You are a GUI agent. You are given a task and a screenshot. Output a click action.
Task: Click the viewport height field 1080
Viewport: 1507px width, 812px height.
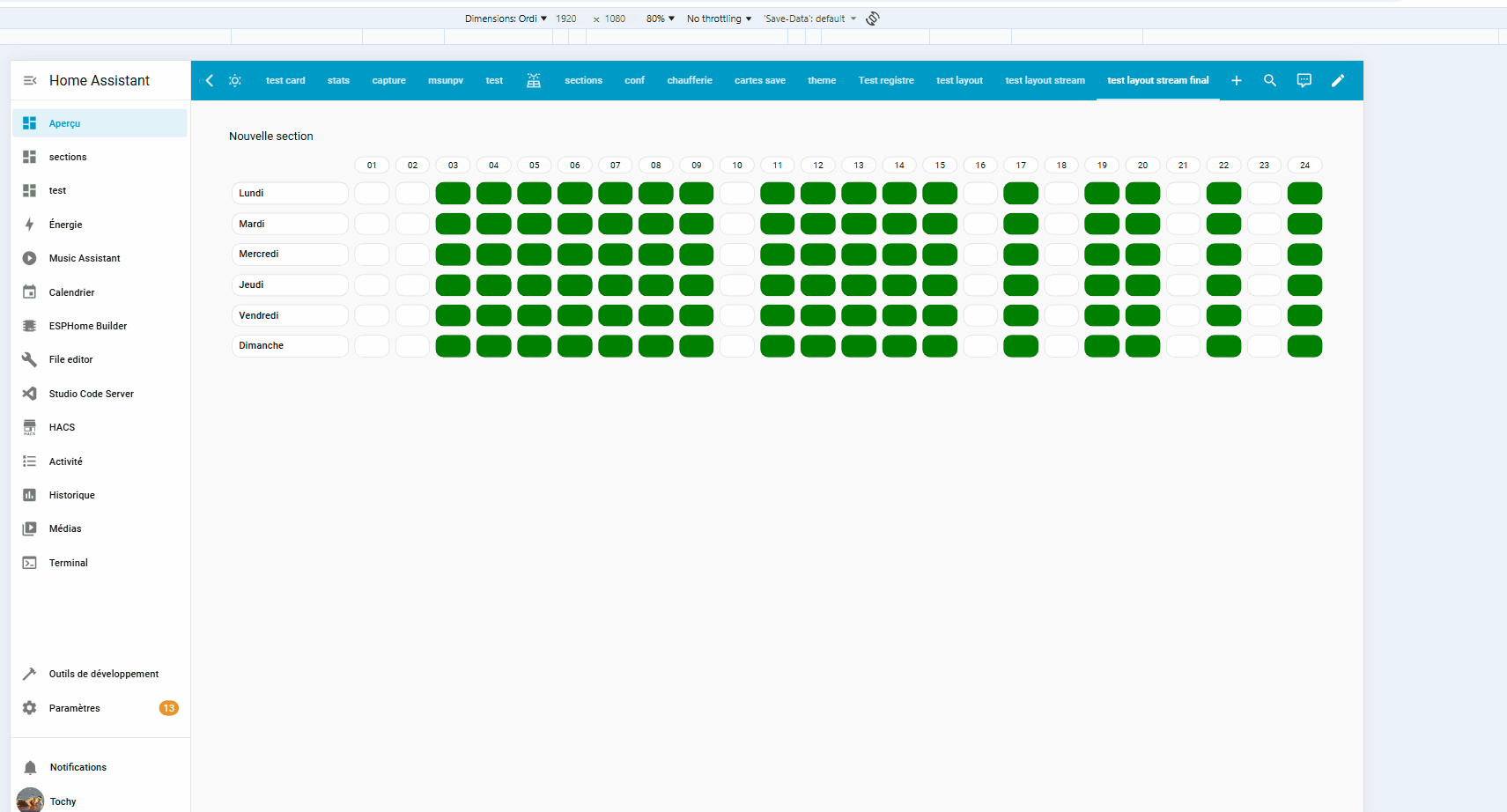tap(615, 18)
